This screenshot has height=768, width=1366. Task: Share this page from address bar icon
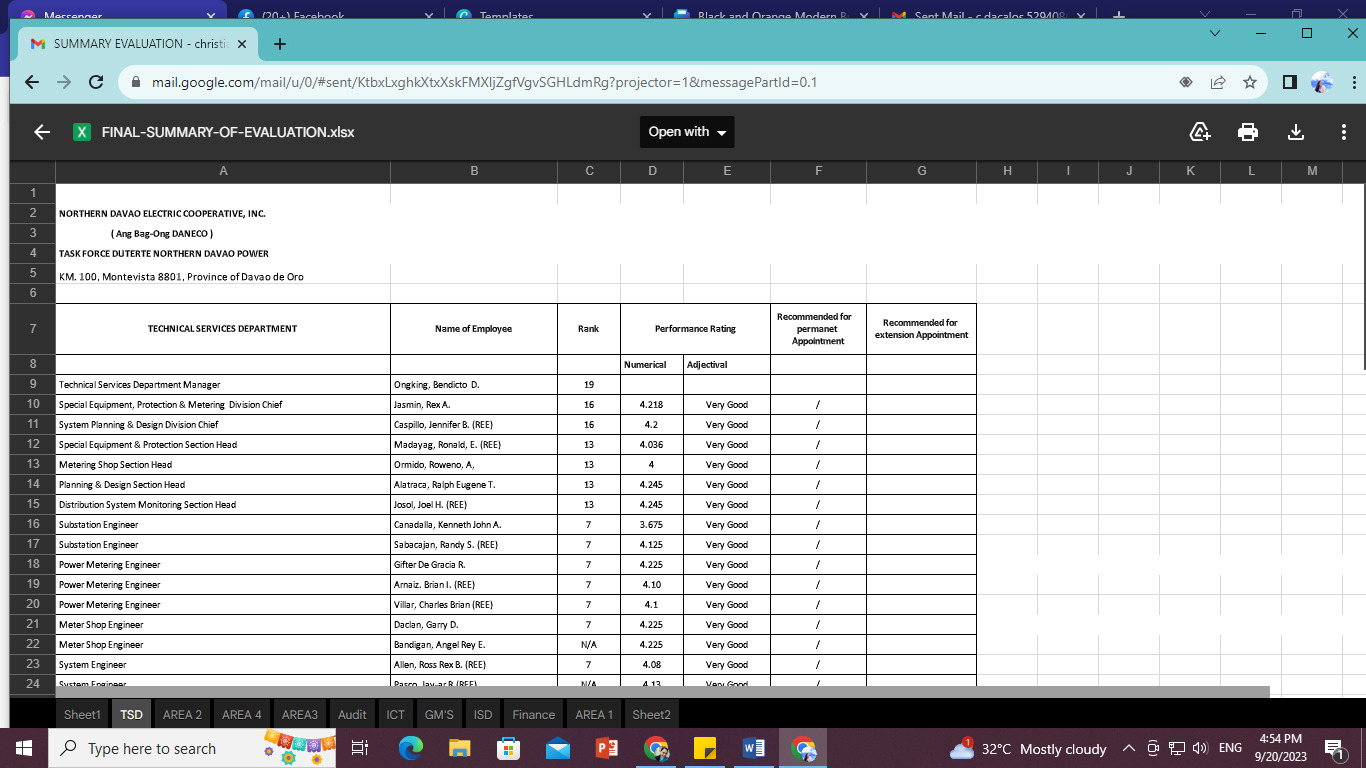tap(1218, 83)
